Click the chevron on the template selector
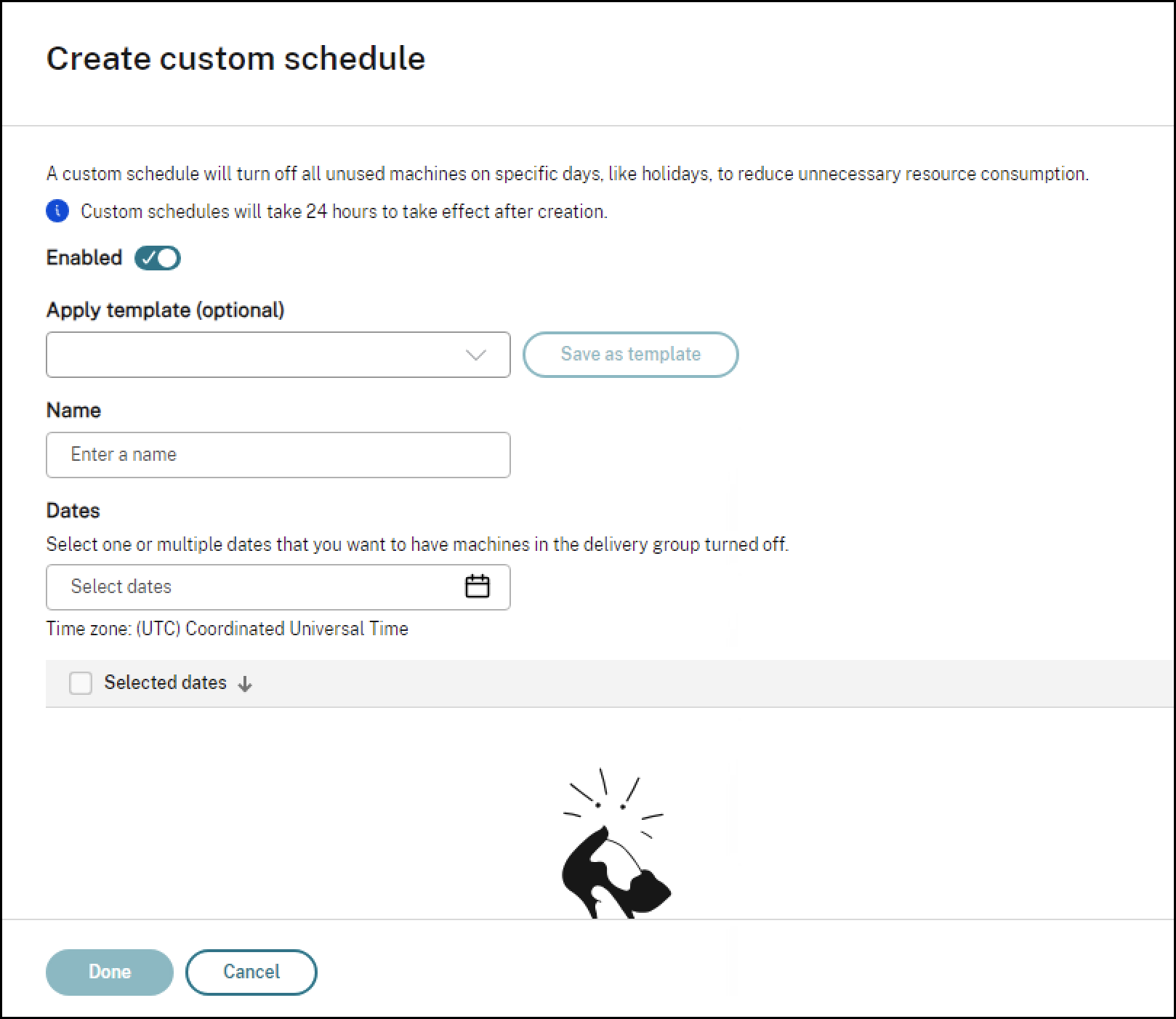 point(476,355)
